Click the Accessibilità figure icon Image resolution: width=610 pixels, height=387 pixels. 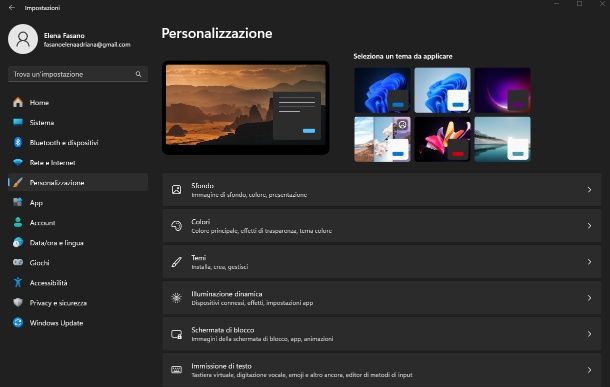click(18, 282)
